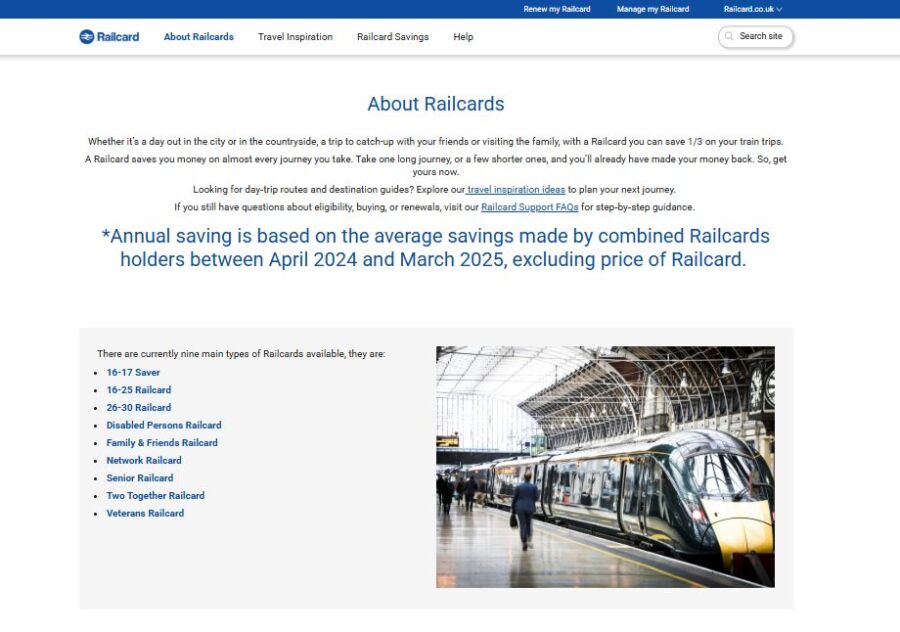This screenshot has width=900, height=632.
Task: Open the About Railcards menu
Action: [x=199, y=37]
